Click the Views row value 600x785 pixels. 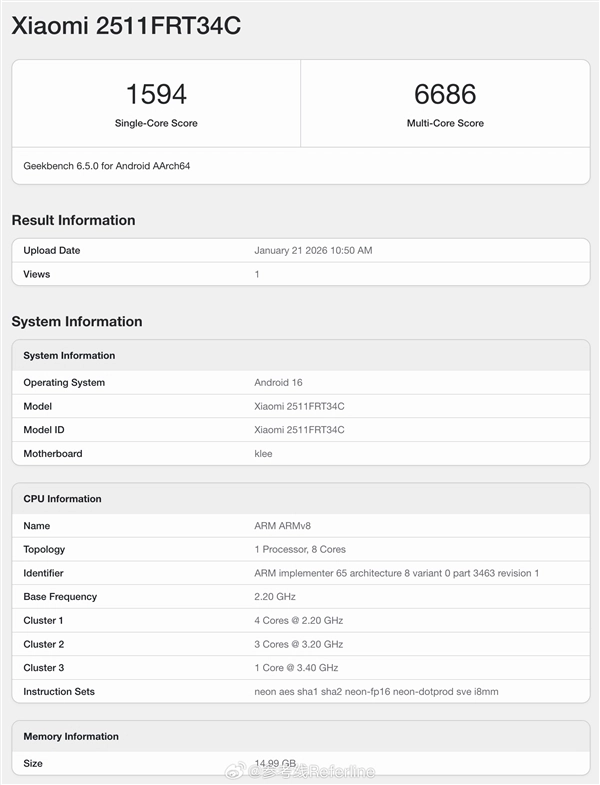[x=257, y=274]
